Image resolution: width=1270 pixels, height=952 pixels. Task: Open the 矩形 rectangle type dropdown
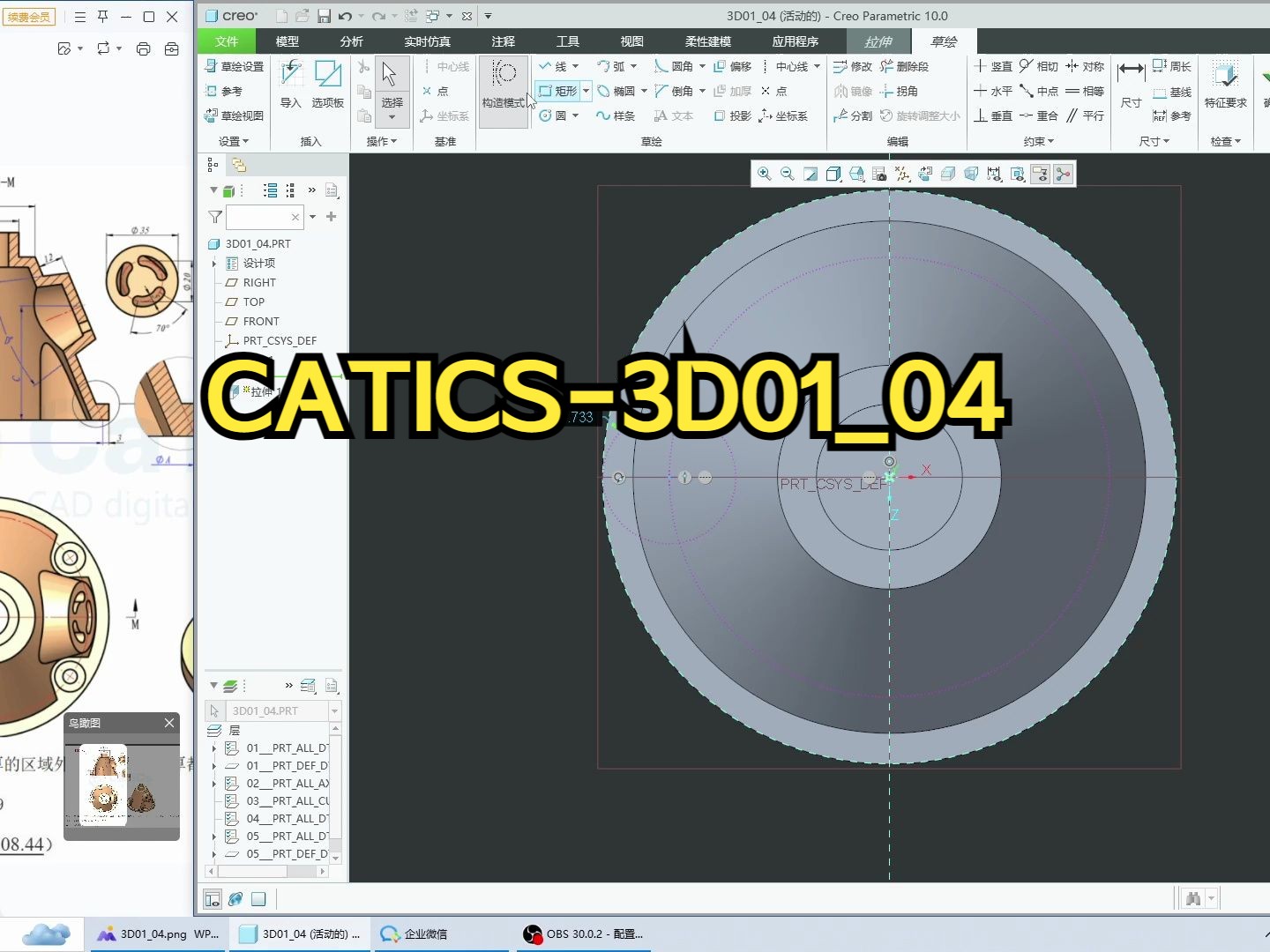(586, 91)
